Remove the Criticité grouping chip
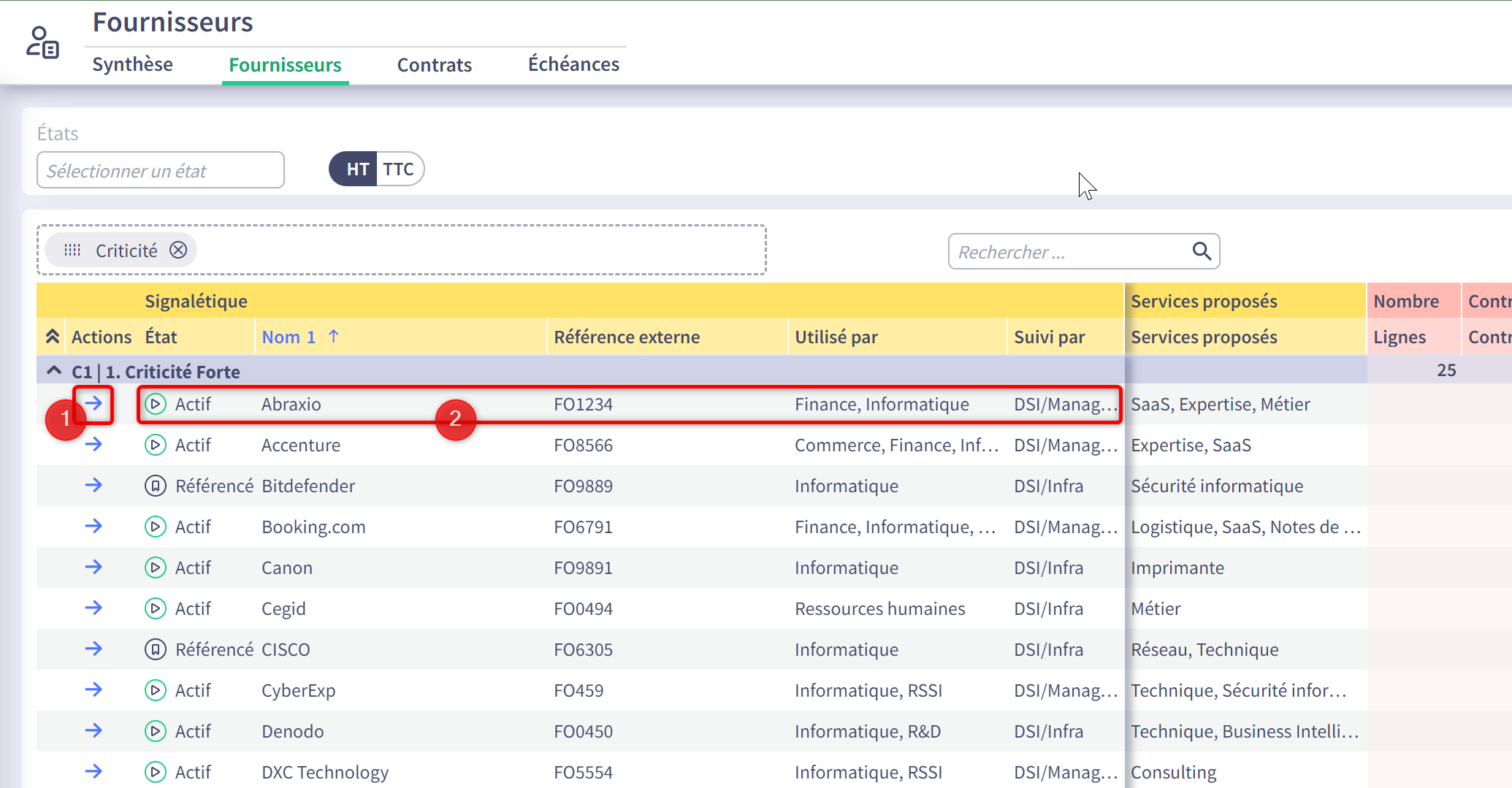 pyautogui.click(x=178, y=250)
